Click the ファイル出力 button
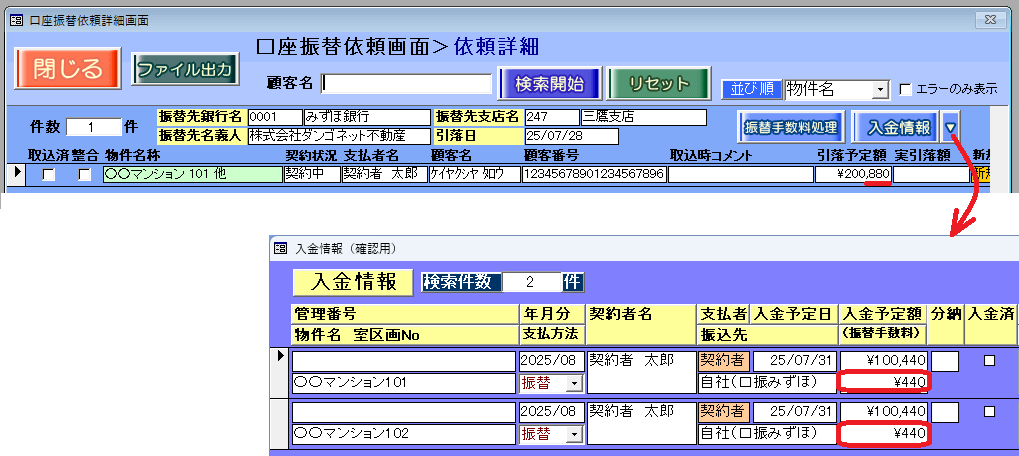1019x456 pixels. click(185, 70)
